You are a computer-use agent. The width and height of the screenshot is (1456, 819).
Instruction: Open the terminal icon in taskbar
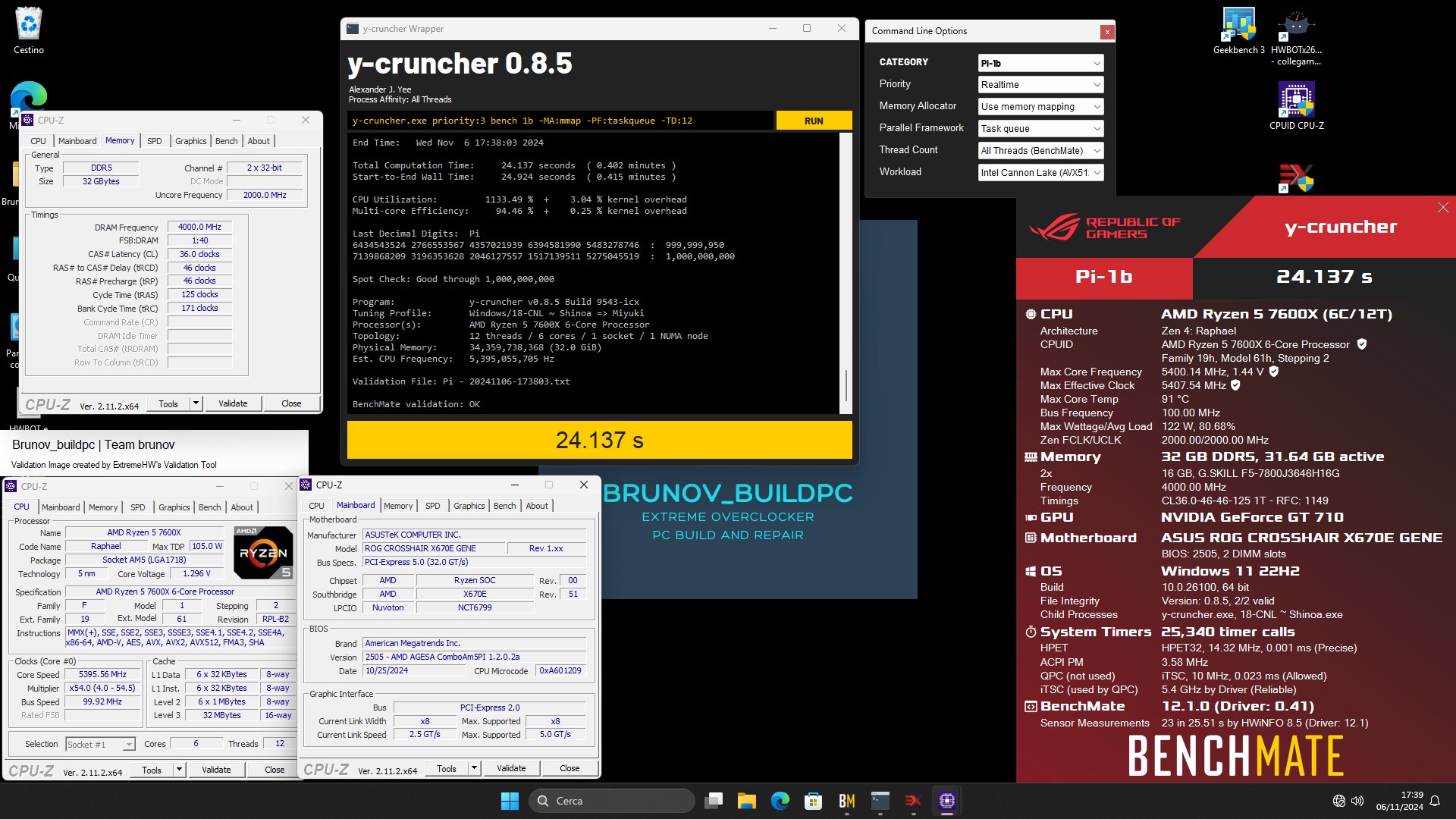coord(880,801)
